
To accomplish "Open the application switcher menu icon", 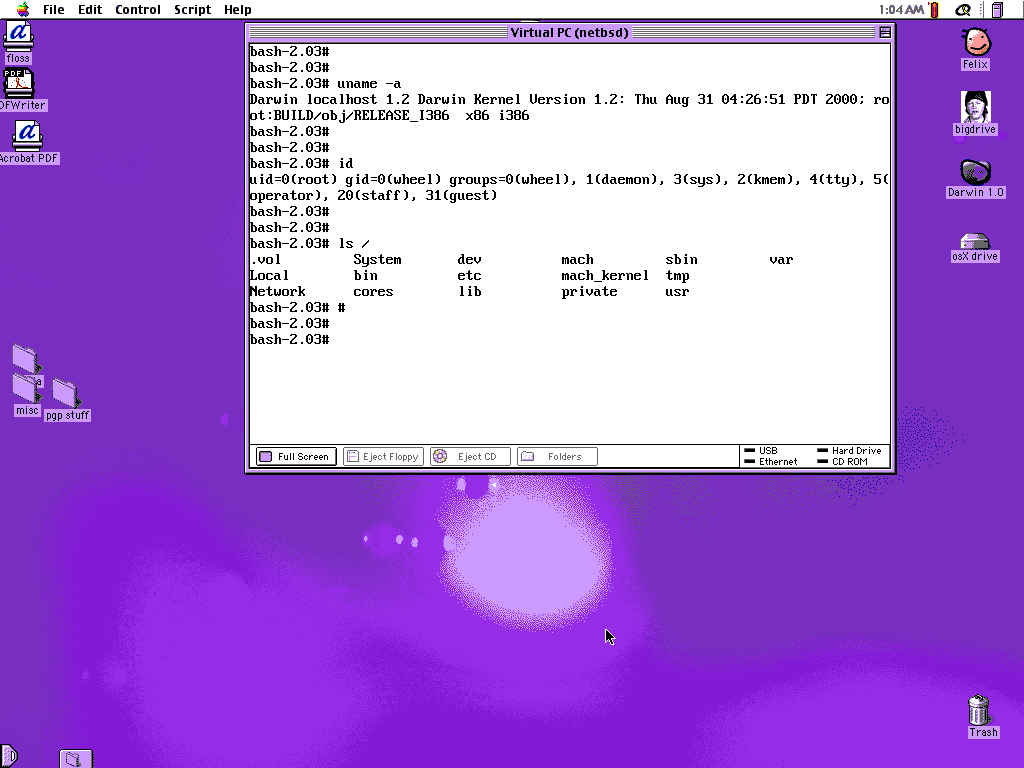I will point(997,9).
